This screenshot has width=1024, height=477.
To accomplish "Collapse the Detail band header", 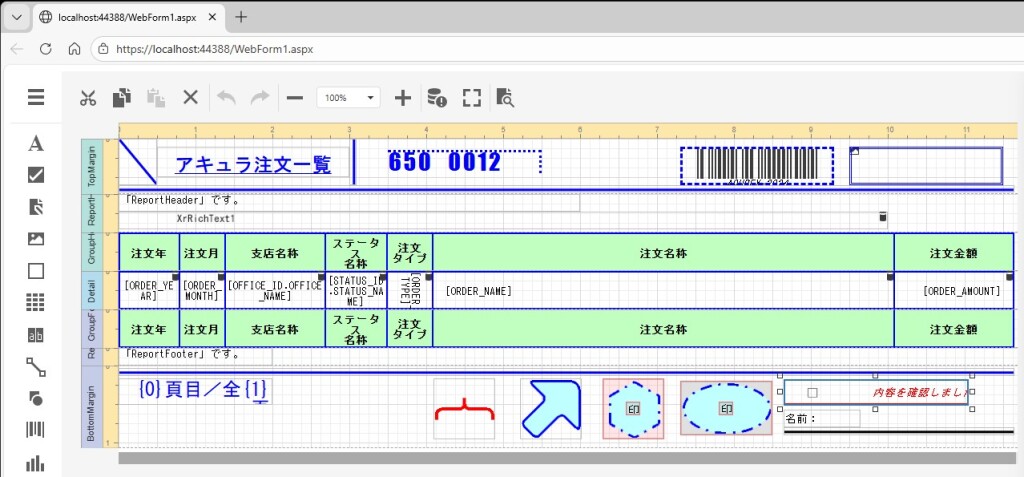I will pyautogui.click(x=91, y=291).
